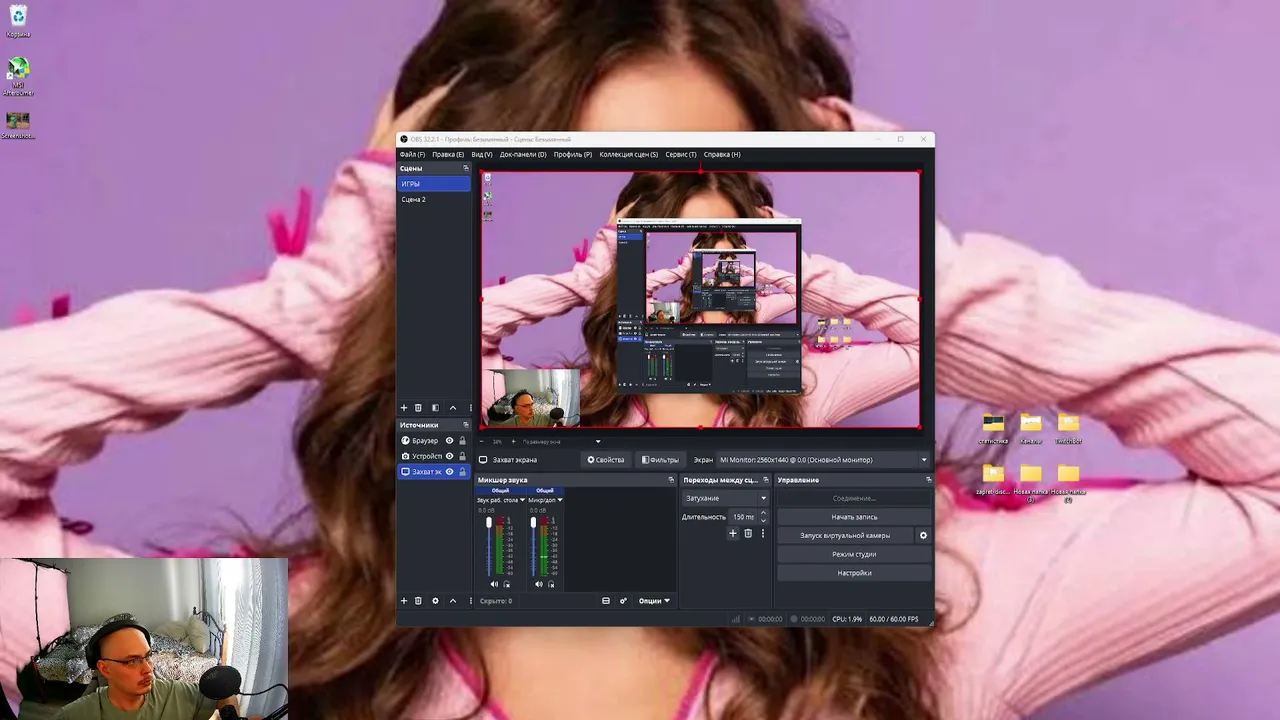Open the Правка (E) menu
This screenshot has width=1280, height=720.
point(448,155)
